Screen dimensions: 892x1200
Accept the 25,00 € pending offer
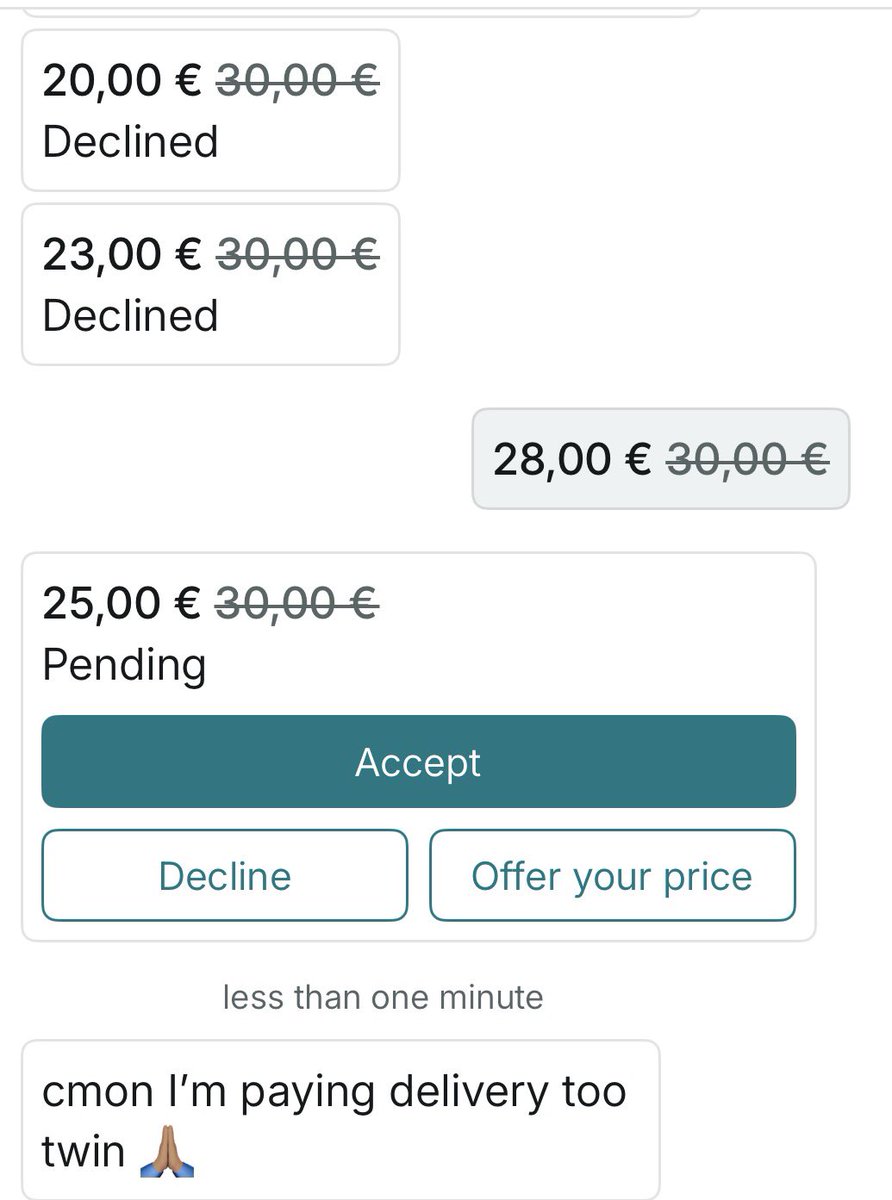point(418,761)
